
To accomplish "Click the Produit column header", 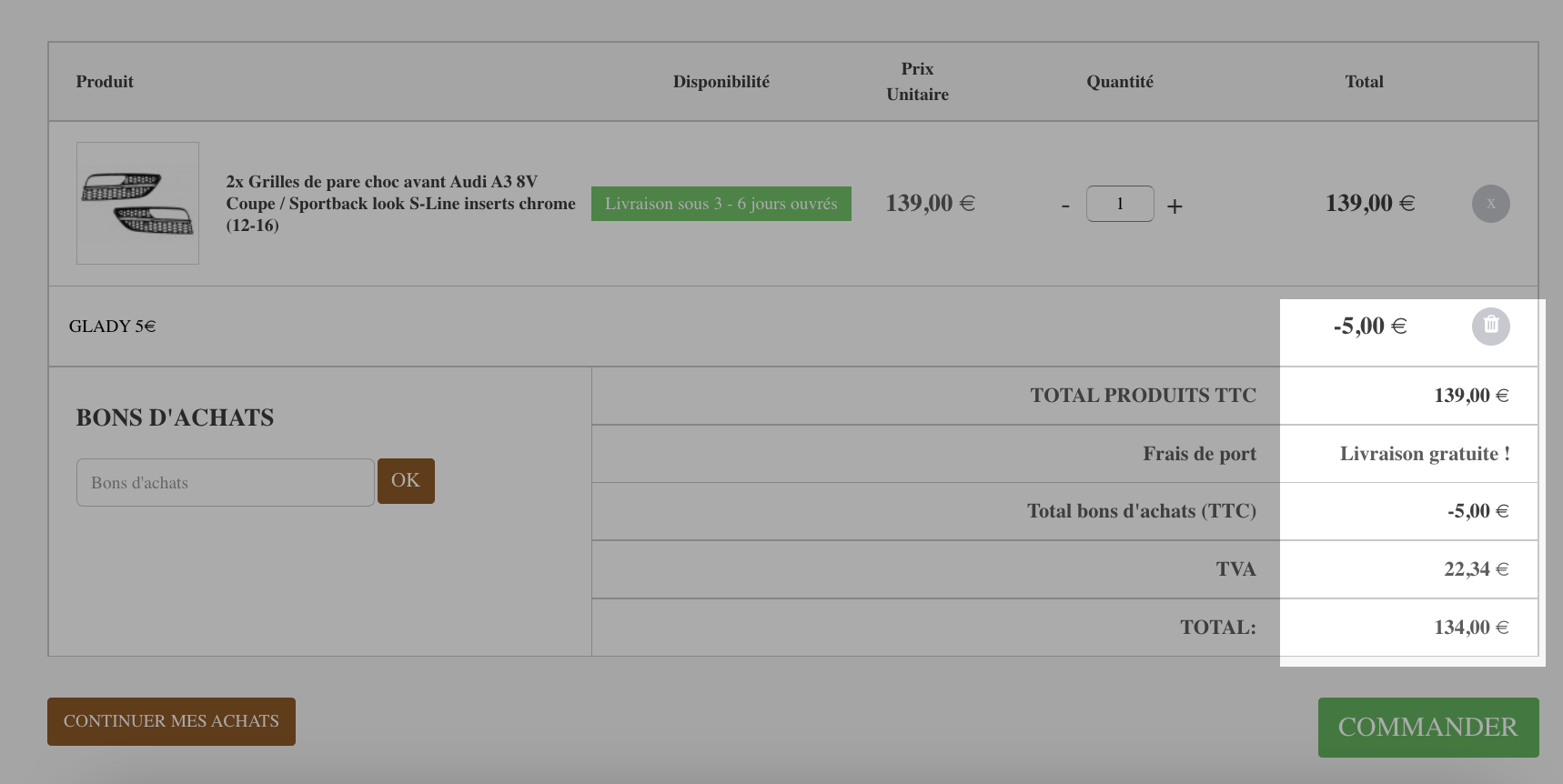I will coord(105,82).
